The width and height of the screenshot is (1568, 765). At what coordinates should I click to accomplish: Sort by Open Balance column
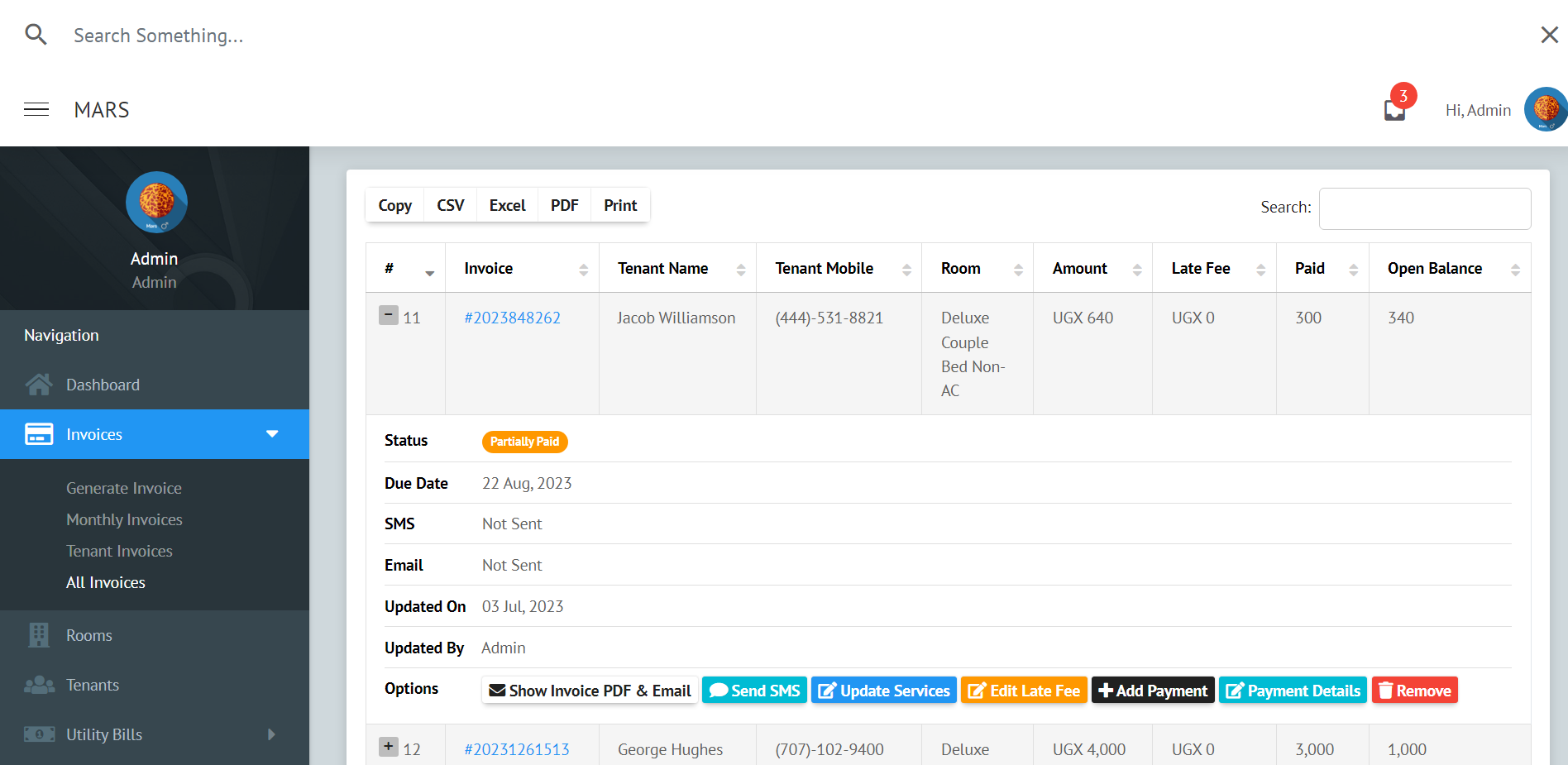1450,268
